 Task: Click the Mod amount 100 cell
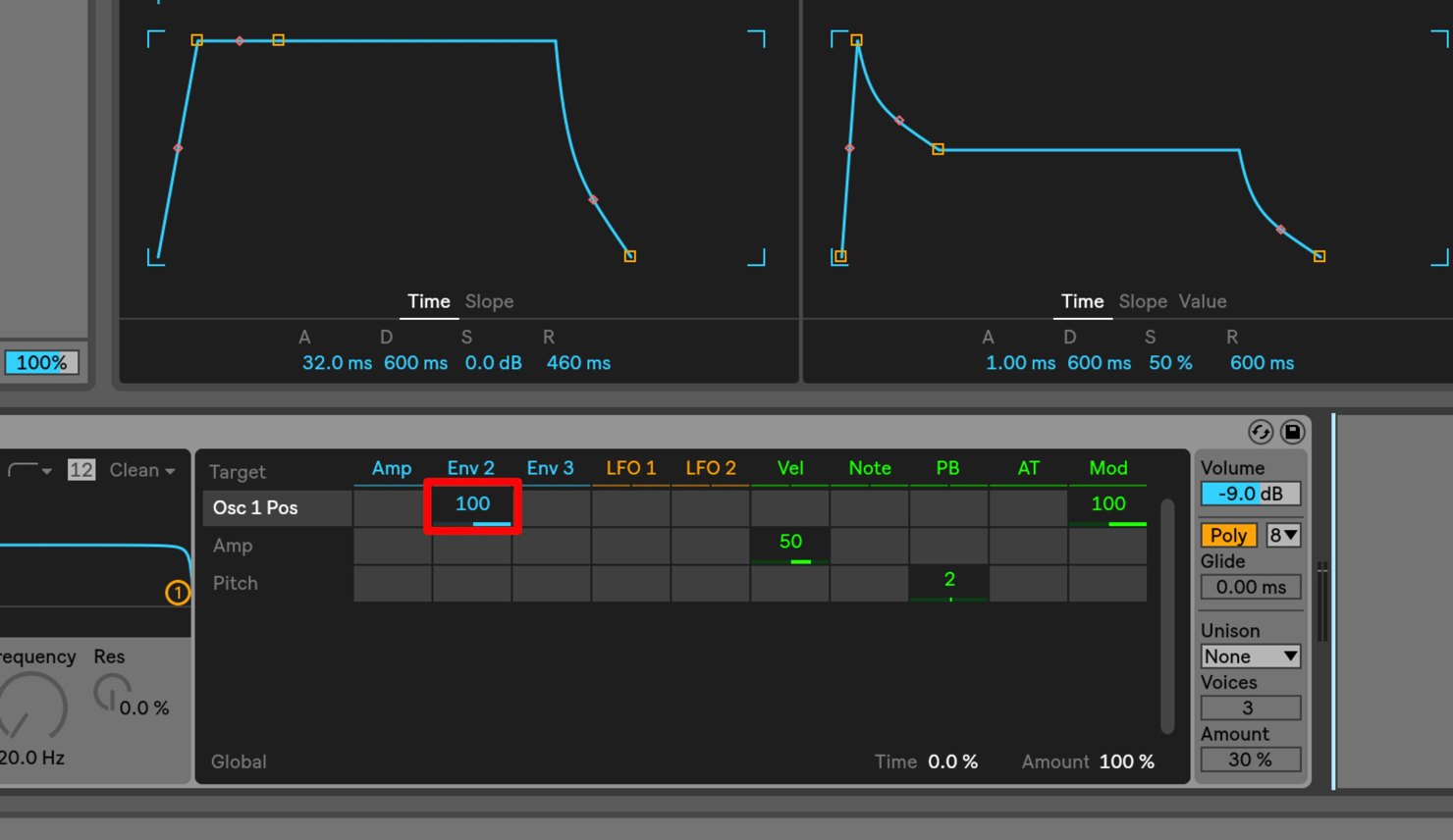coord(1107,507)
